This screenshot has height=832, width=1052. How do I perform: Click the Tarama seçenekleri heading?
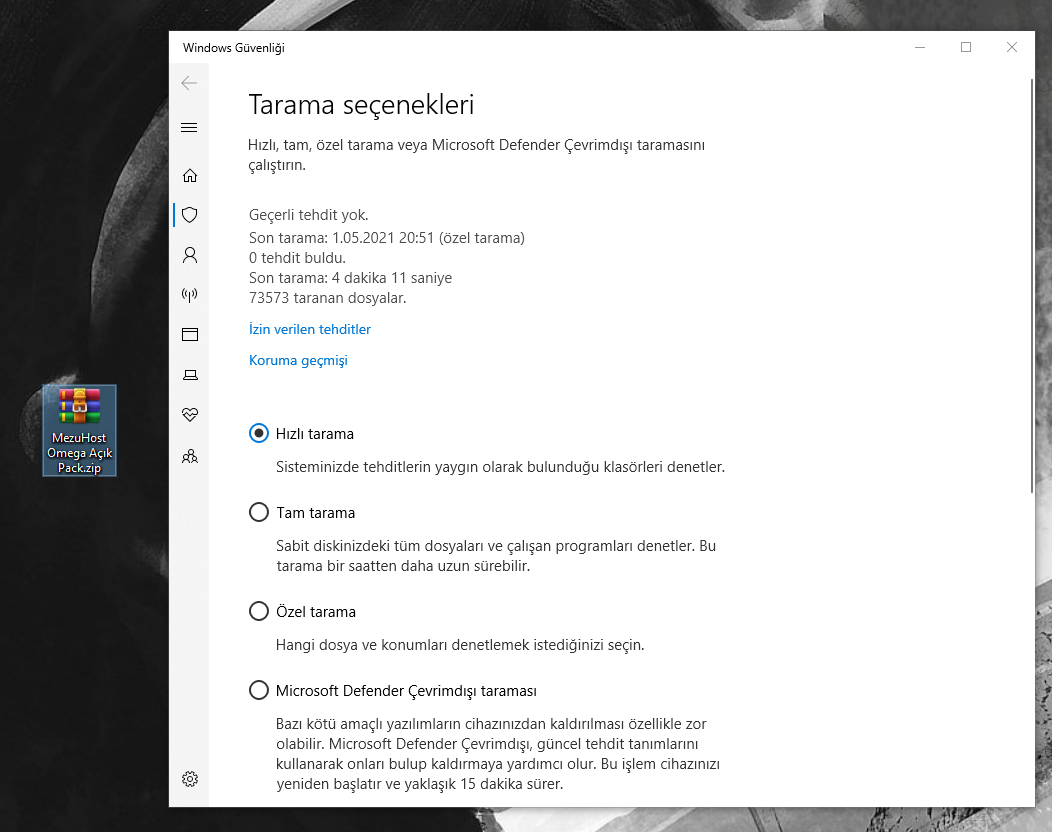point(362,105)
